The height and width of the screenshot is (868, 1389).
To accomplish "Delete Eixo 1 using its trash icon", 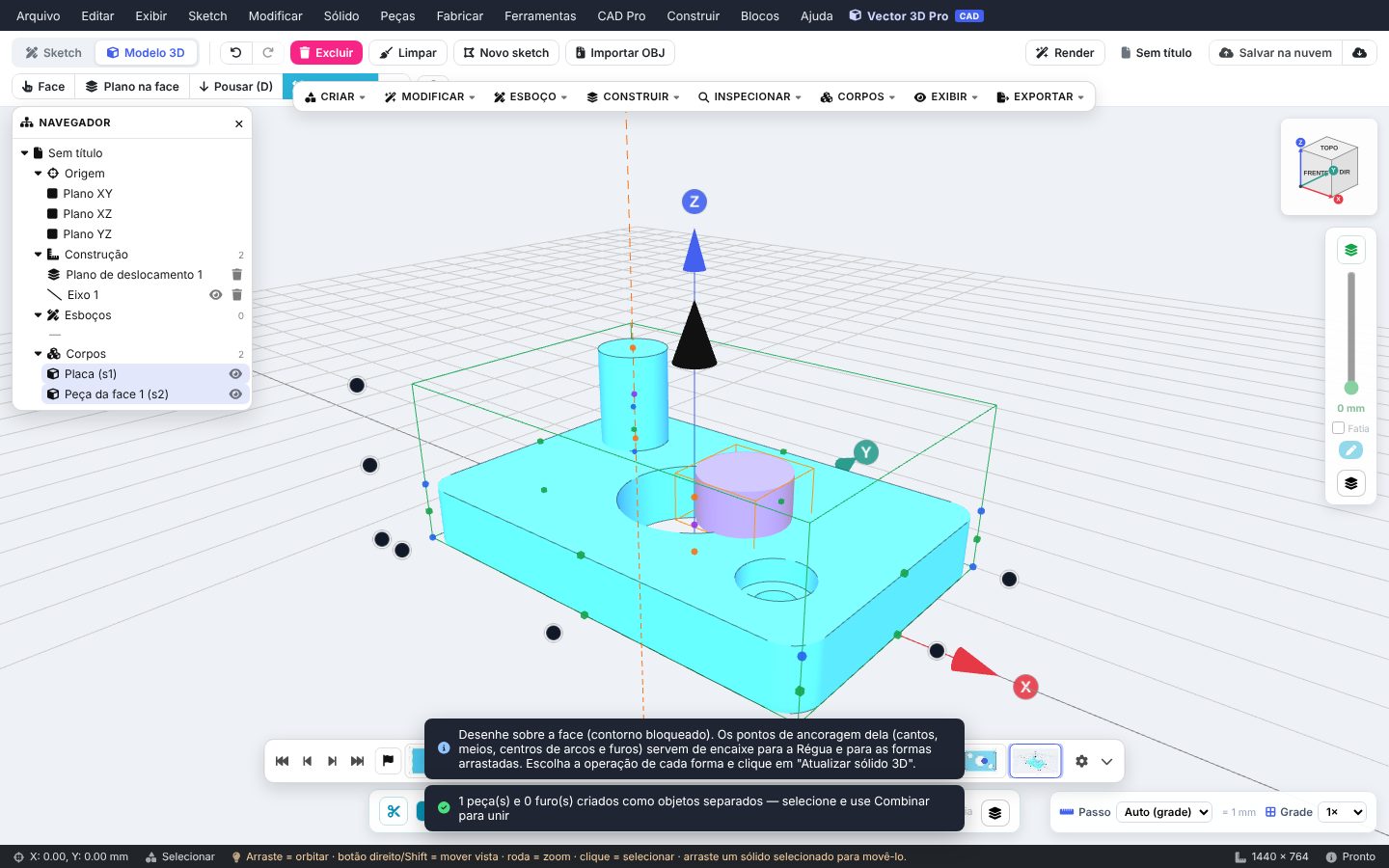I will pos(237,295).
